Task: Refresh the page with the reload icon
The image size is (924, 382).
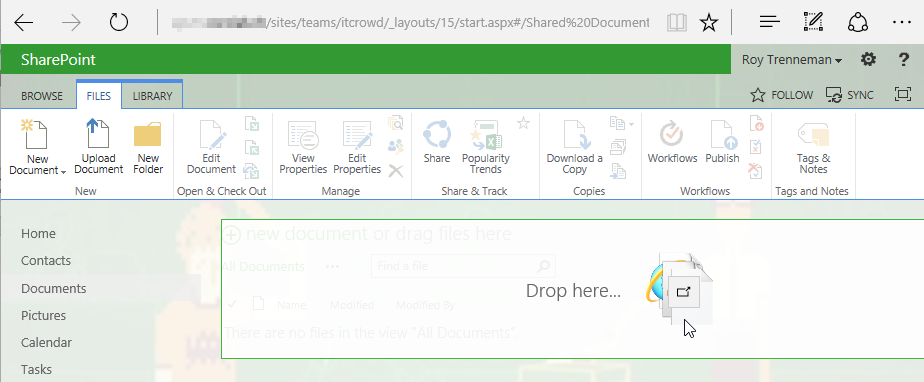Action: (x=119, y=22)
